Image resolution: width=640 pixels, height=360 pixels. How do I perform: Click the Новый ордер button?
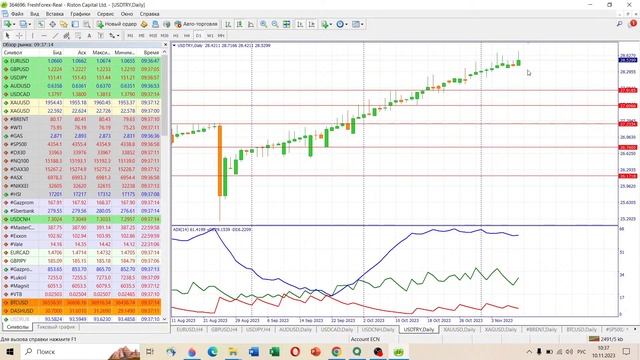[x=117, y=24]
